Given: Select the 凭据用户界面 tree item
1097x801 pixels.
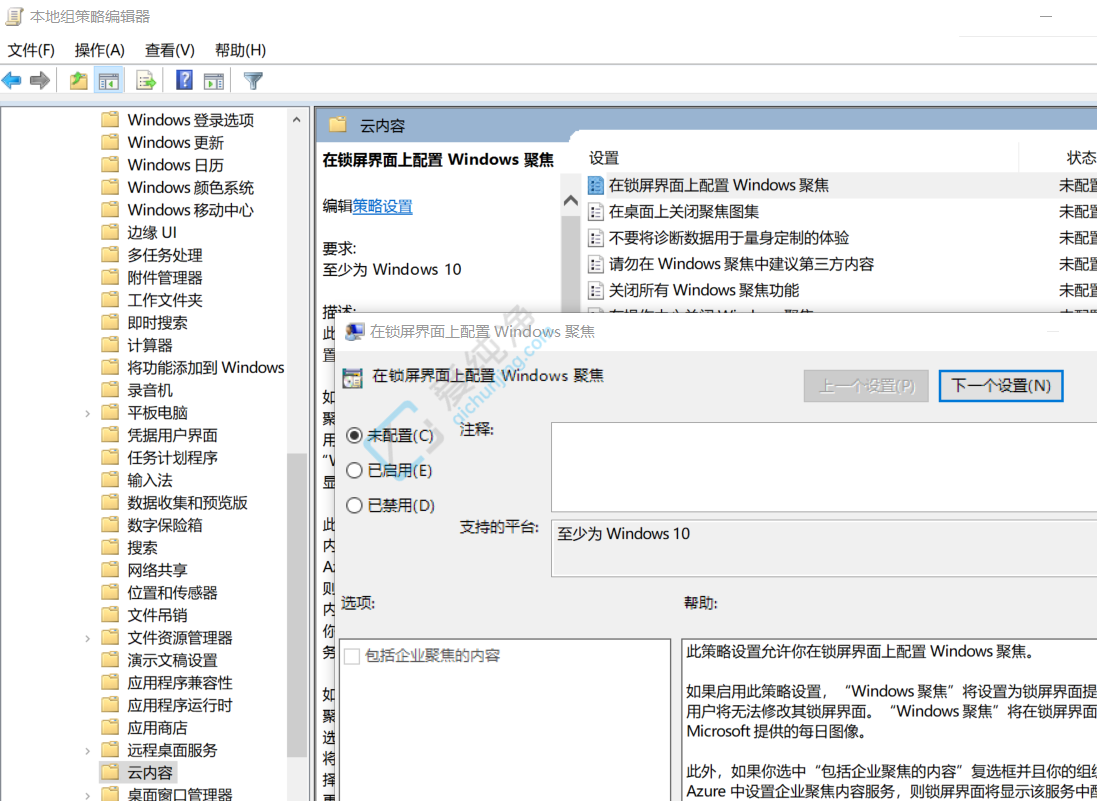Looking at the screenshot, I should (173, 435).
